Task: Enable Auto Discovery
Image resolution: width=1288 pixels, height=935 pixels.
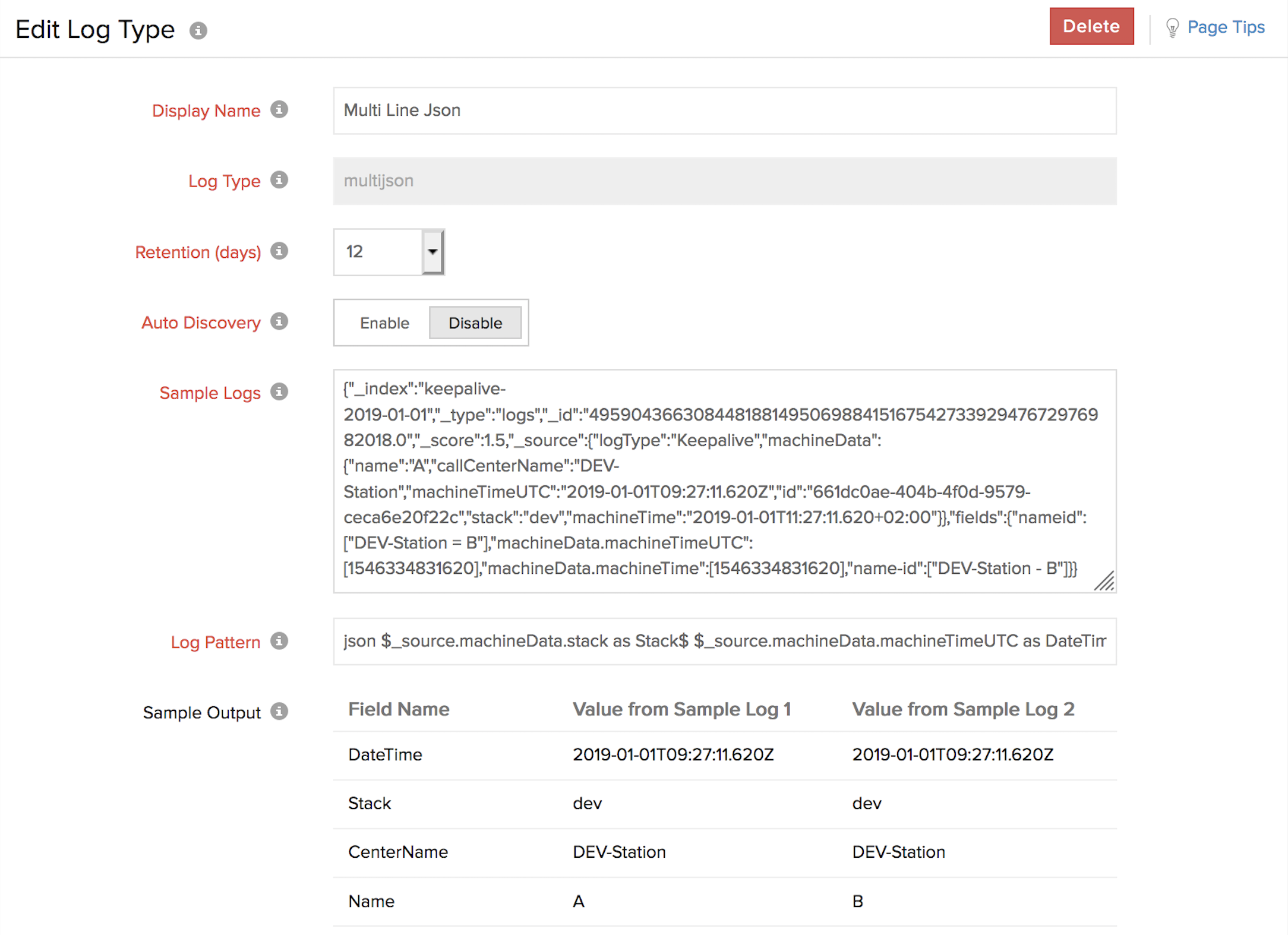Action: point(384,323)
